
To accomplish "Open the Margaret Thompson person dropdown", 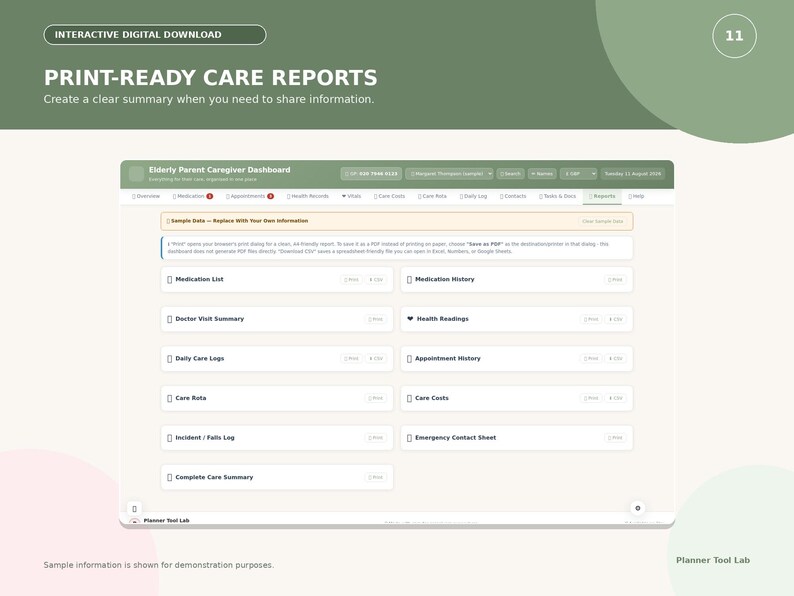I will [x=449, y=174].
